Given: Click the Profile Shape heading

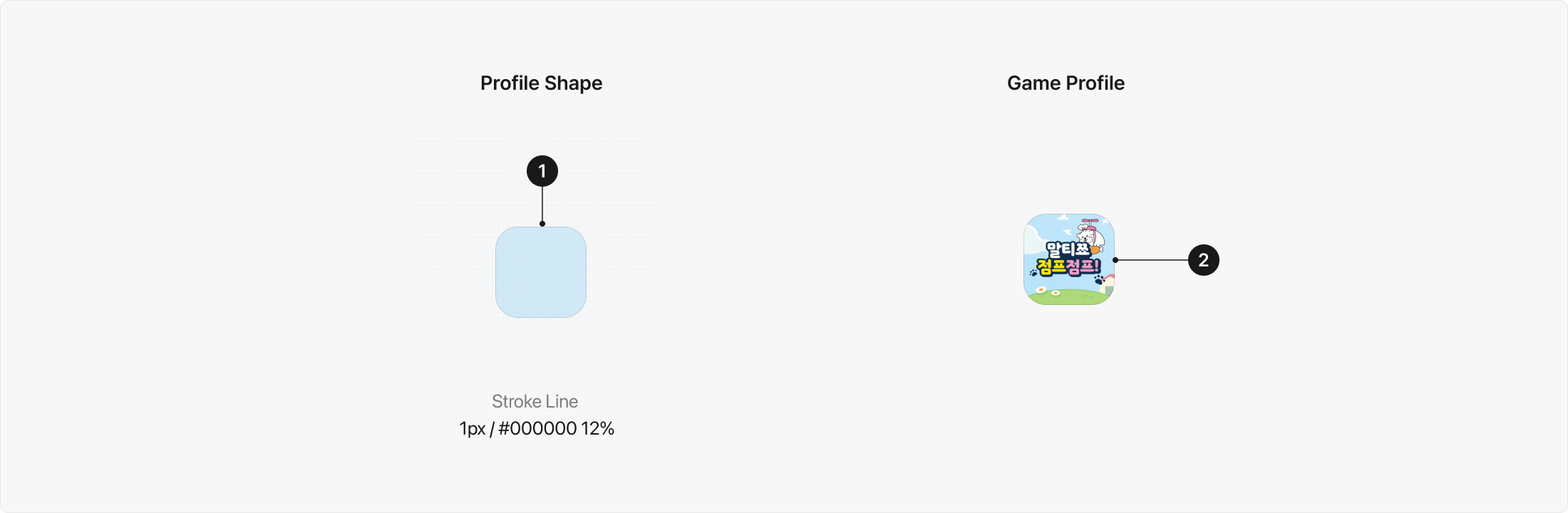Looking at the screenshot, I should coord(542,83).
